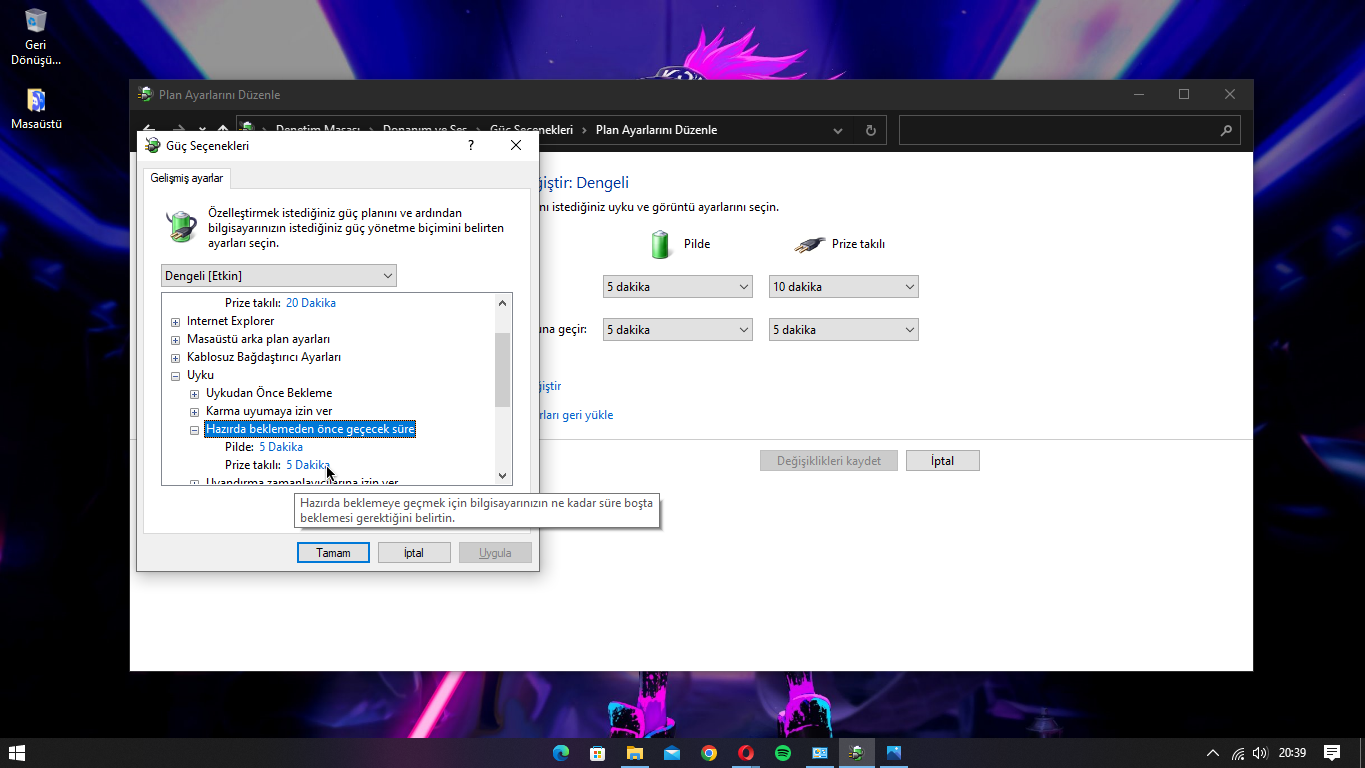Launch Google Chrome from the taskbar
Screen dimensions: 1365x768
[x=709, y=753]
